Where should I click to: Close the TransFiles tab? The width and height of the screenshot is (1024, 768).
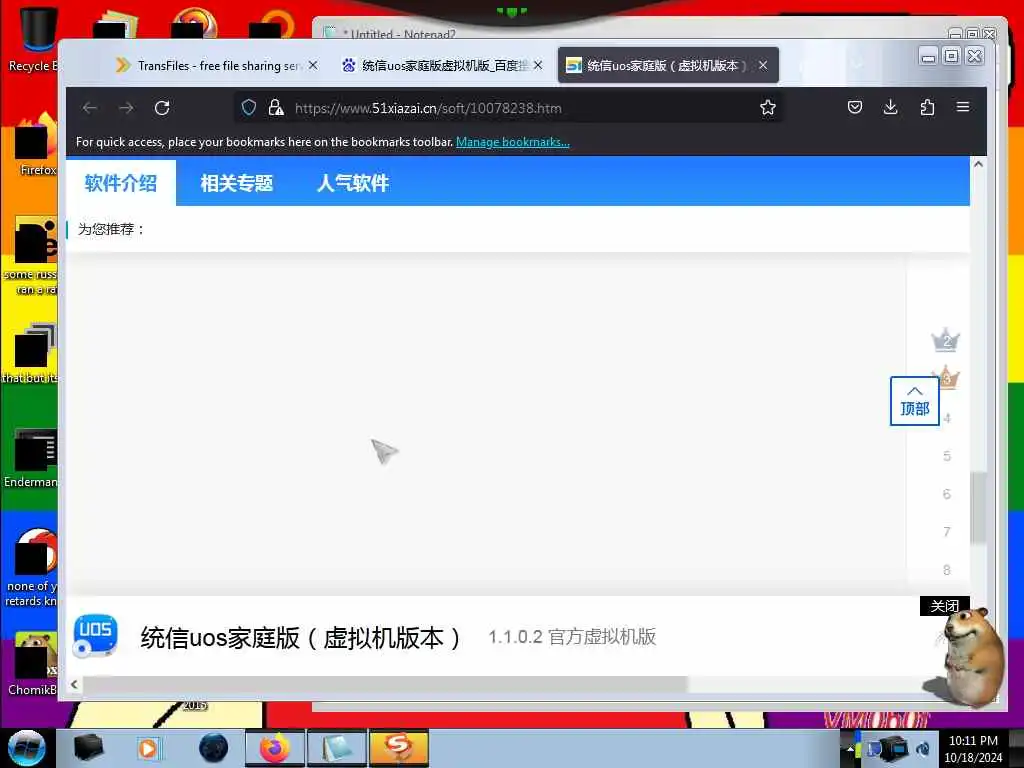313,65
